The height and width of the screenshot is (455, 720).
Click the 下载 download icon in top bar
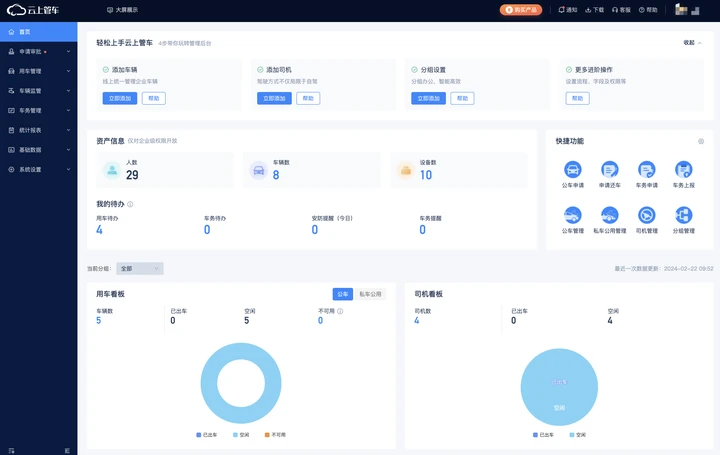(588, 10)
